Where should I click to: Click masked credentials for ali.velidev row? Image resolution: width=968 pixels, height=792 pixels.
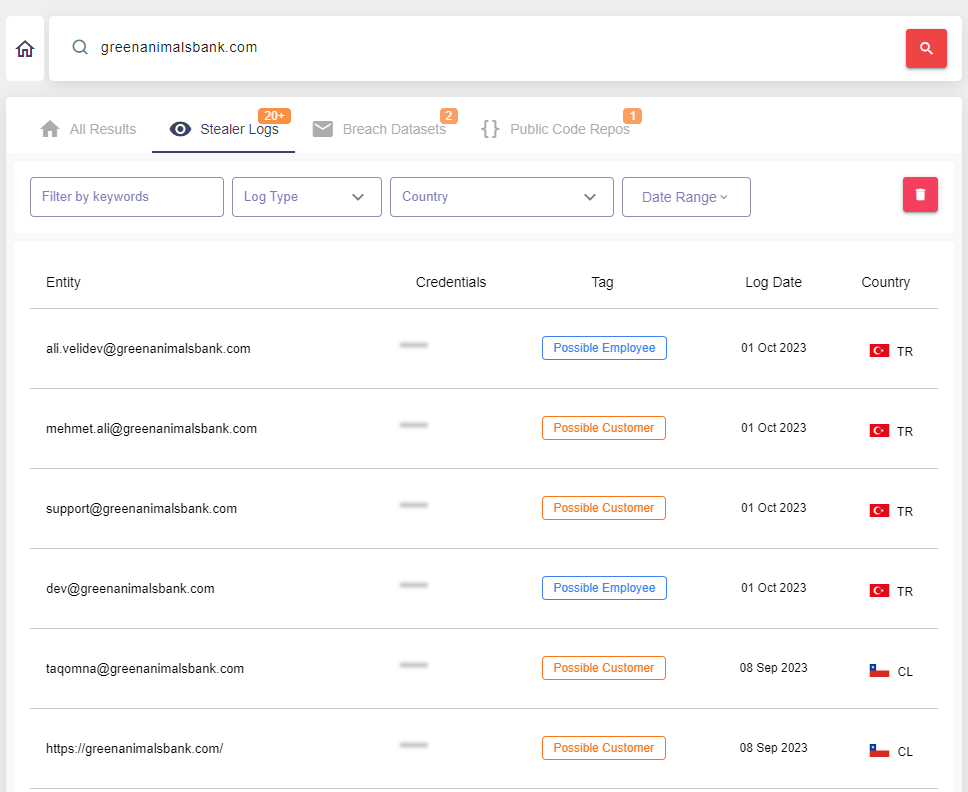414,345
